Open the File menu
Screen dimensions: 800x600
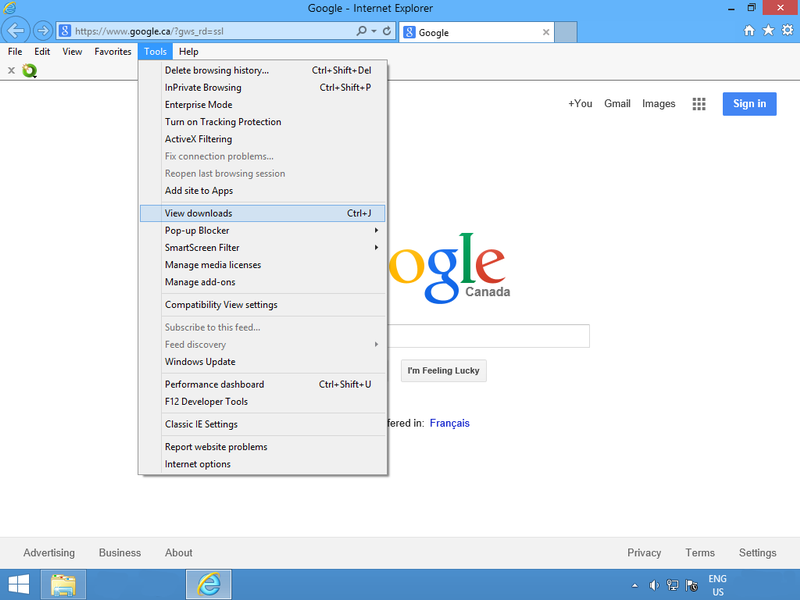(15, 52)
